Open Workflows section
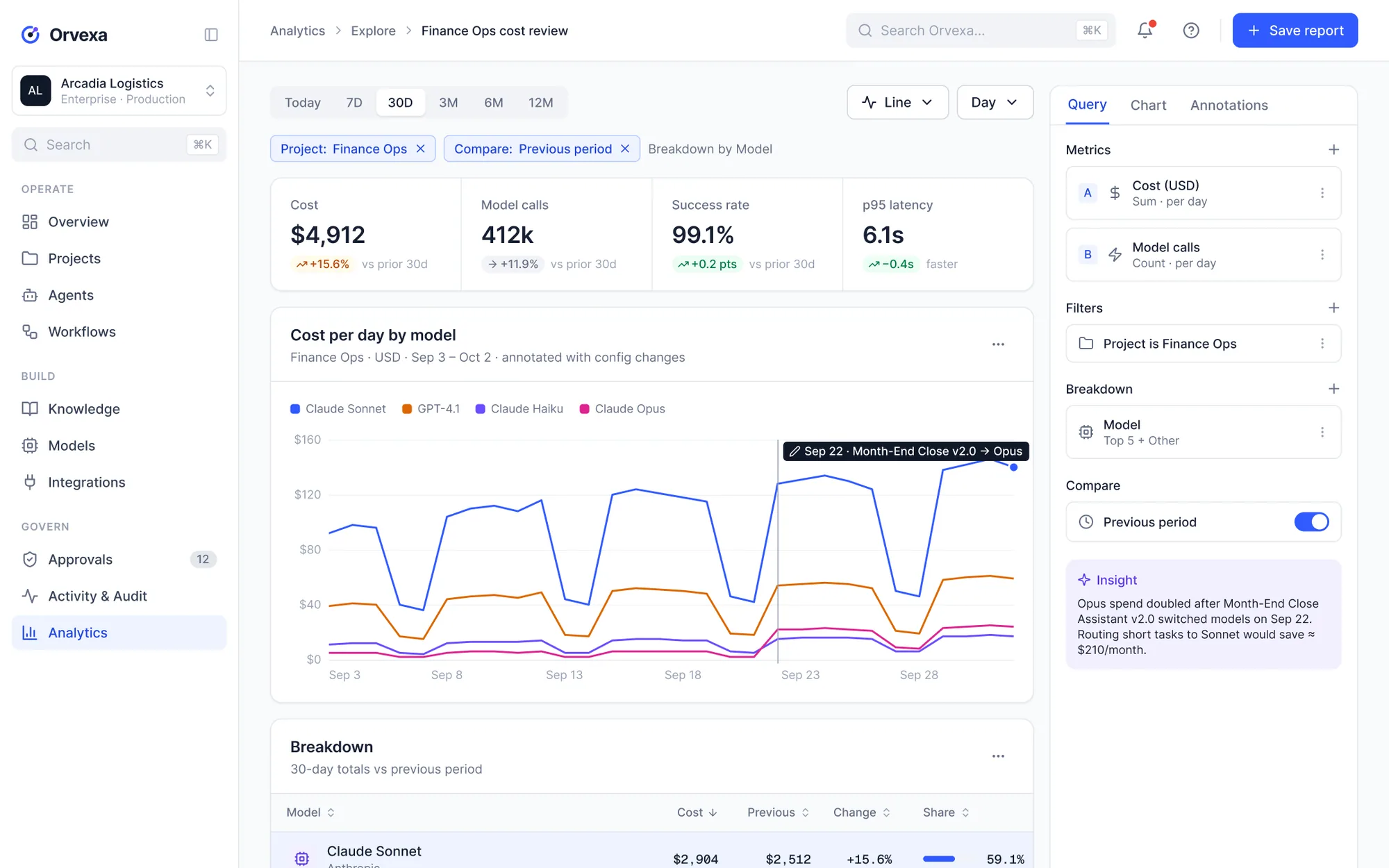Screen dimensions: 1389x868 119,332
